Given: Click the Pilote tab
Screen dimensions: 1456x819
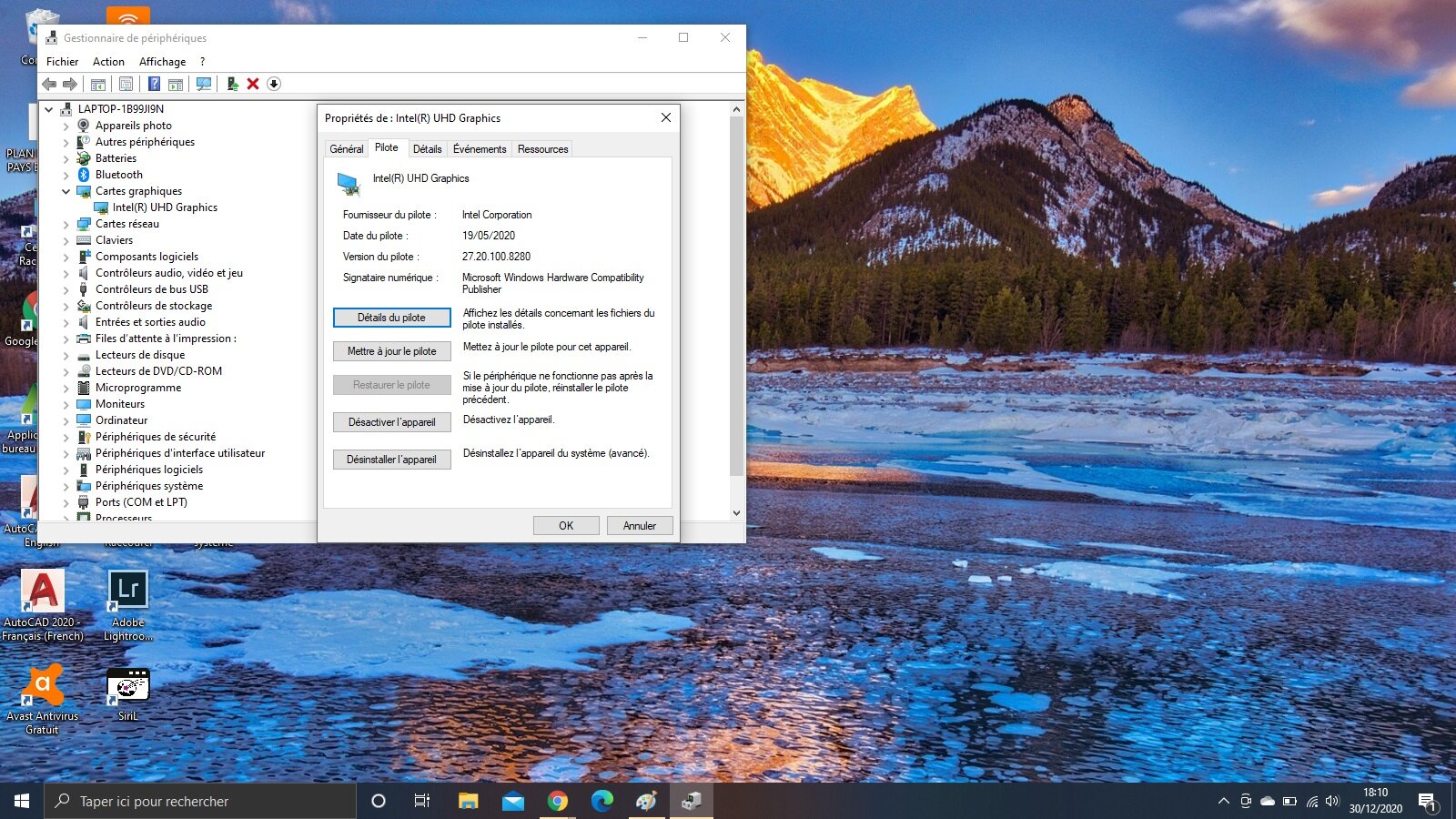Looking at the screenshot, I should tap(386, 147).
